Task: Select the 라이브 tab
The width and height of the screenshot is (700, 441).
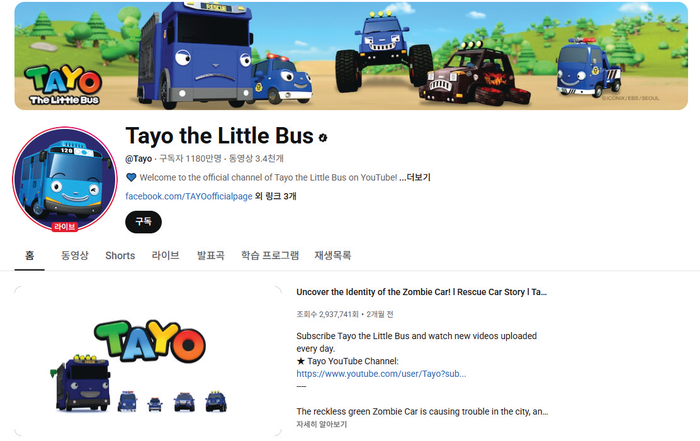Action: point(166,255)
